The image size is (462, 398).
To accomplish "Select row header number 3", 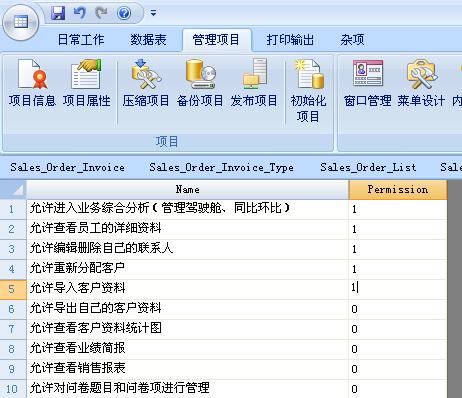I will (x=13, y=249).
